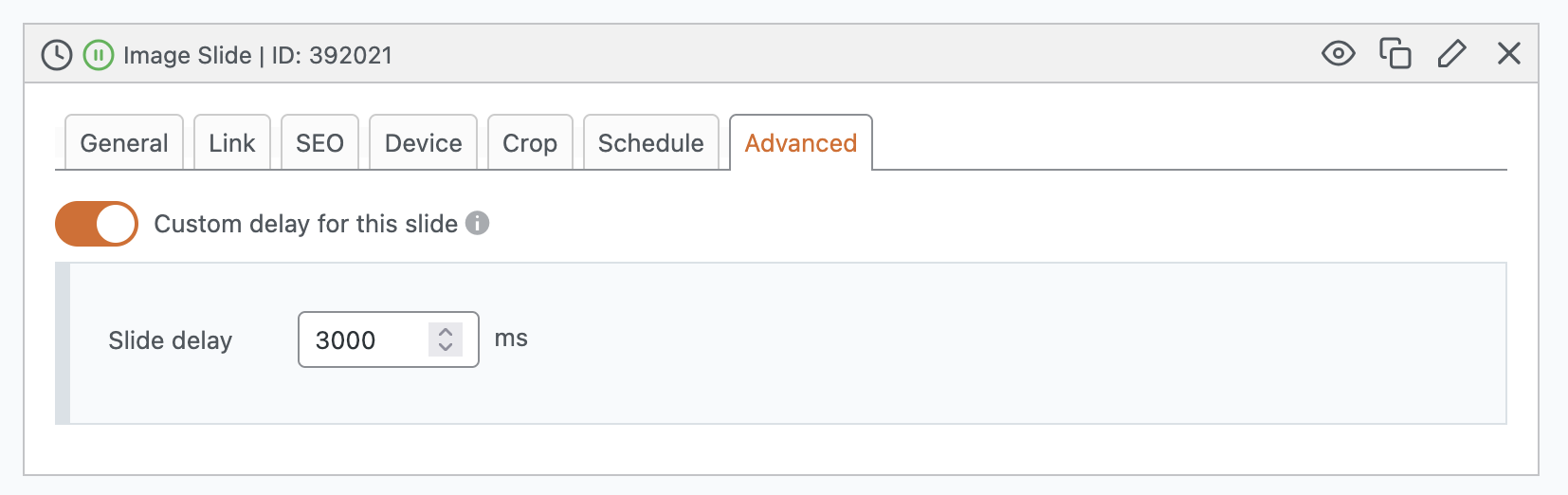Toggle slide visibility with the eye icon
This screenshot has width=1568, height=495.
(1338, 53)
